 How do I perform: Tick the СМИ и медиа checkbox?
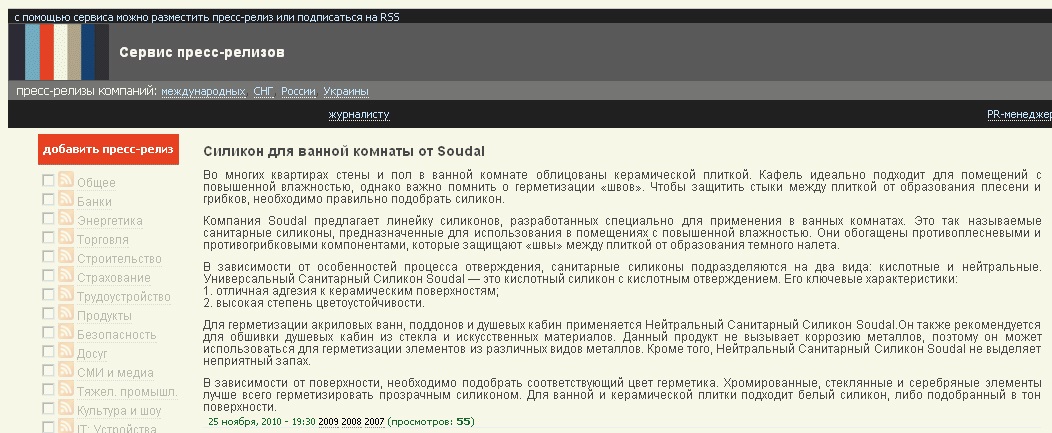48,370
